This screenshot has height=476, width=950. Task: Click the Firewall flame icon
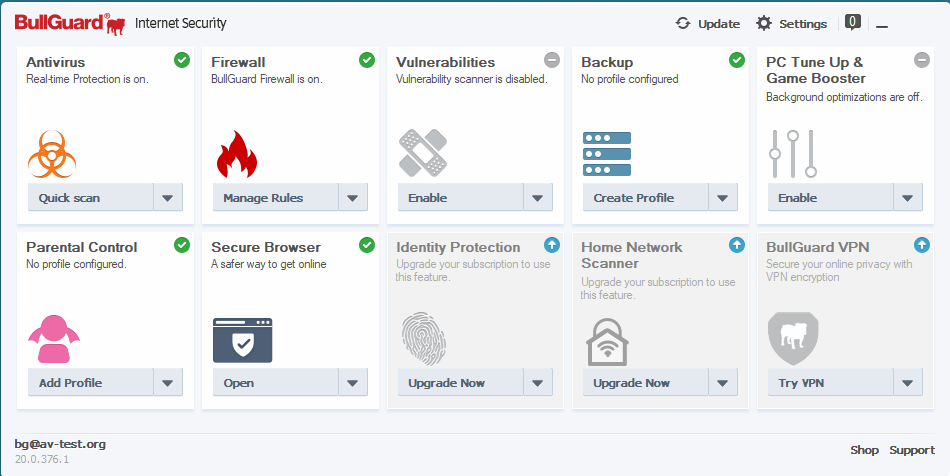click(x=237, y=154)
